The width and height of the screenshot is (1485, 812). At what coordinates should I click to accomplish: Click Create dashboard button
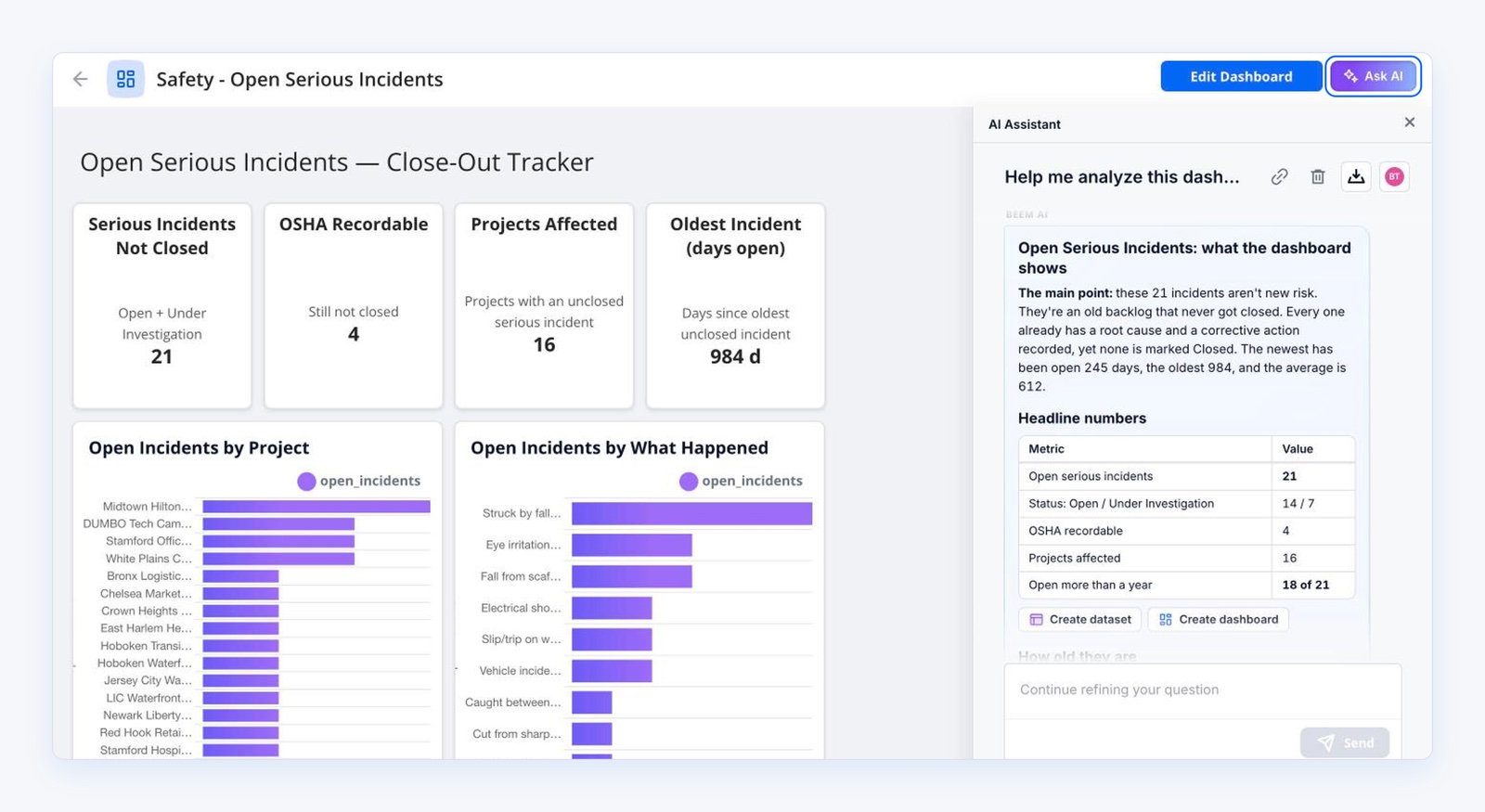(1218, 619)
